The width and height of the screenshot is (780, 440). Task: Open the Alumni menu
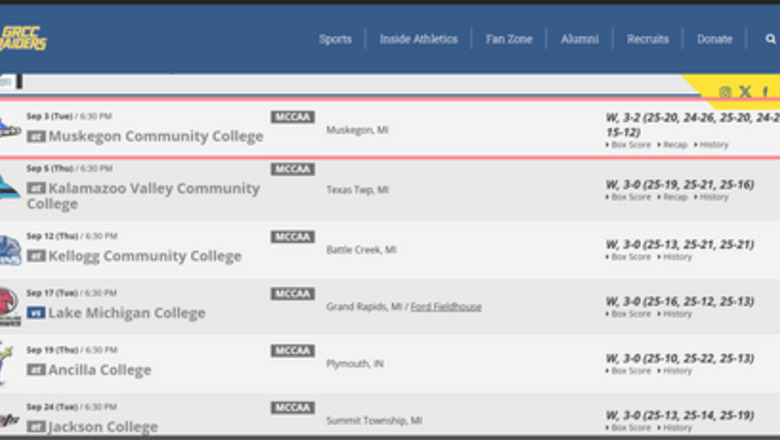tap(580, 39)
